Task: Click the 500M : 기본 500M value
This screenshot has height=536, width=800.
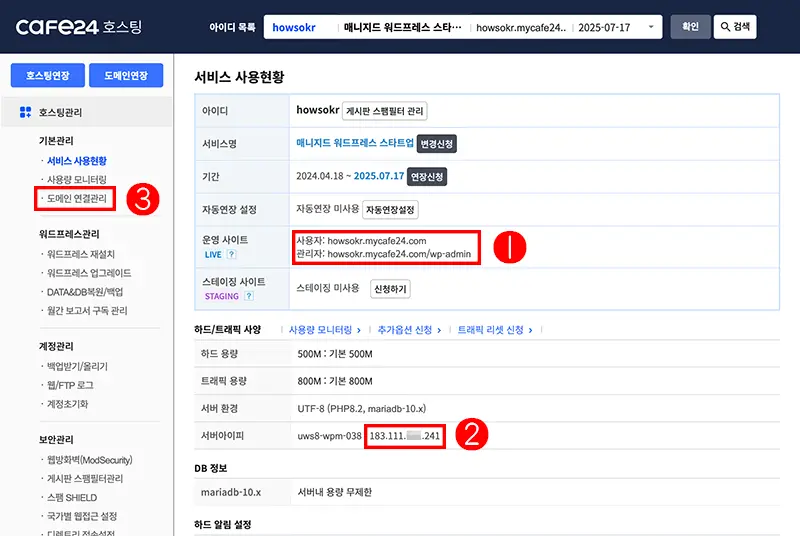Action: click(335, 354)
